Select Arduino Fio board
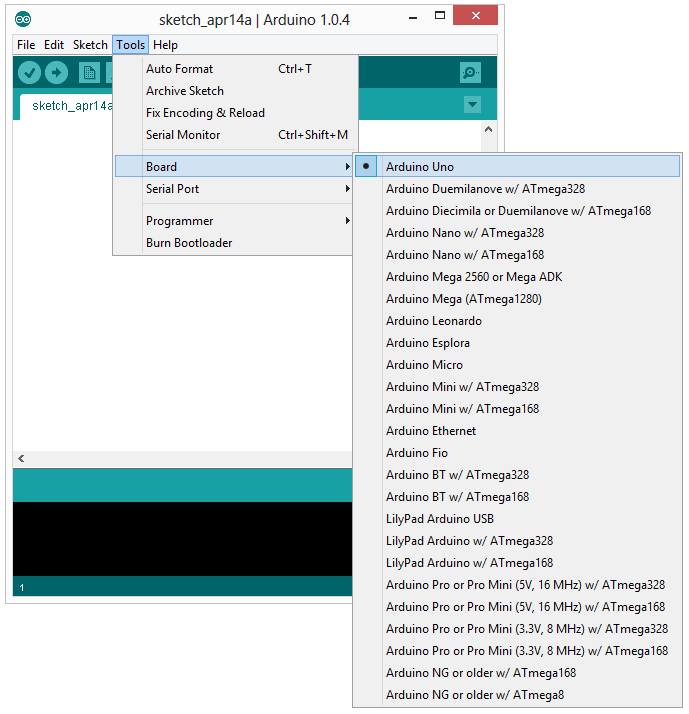Viewport: 689px width, 714px height. tap(517, 453)
